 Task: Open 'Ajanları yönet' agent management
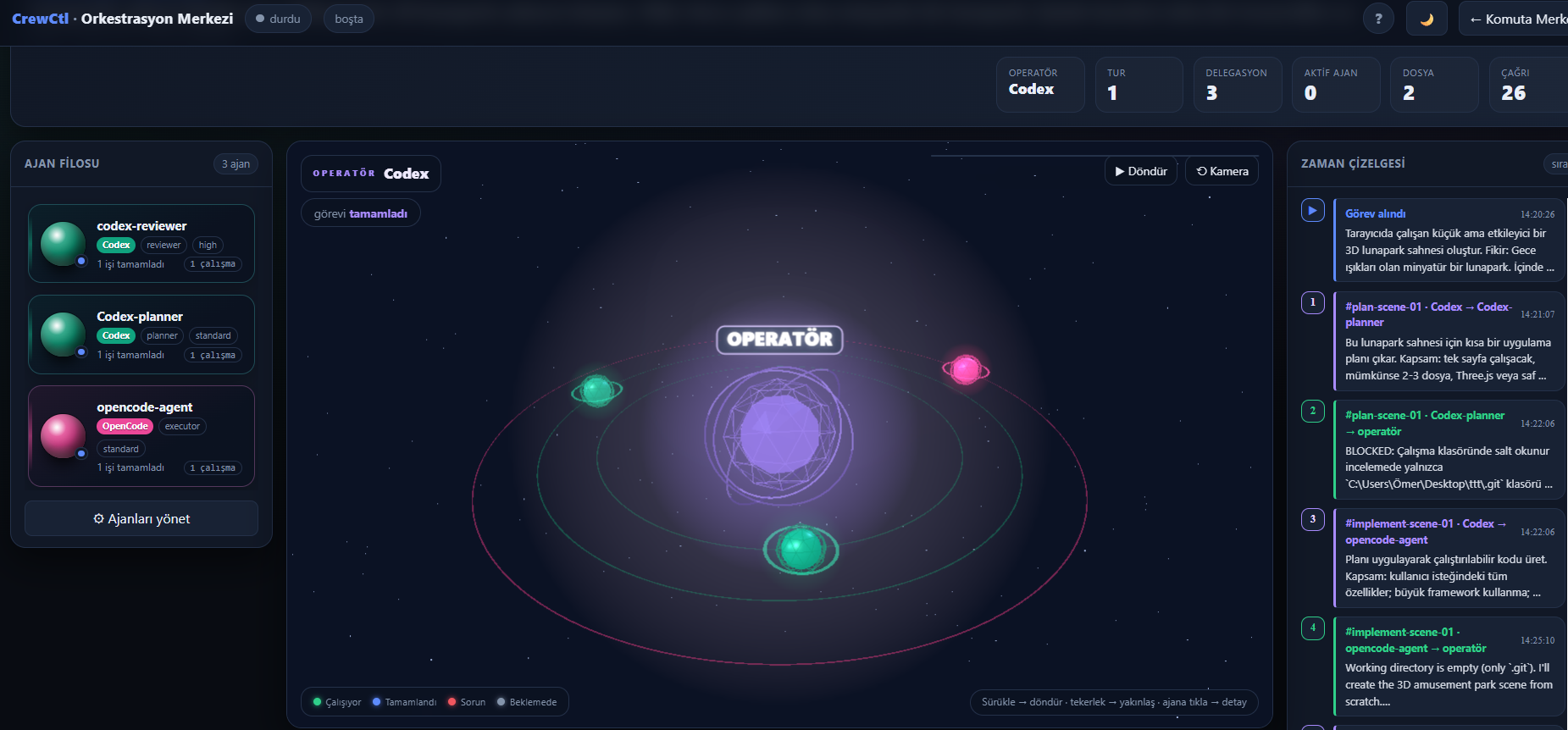(x=141, y=518)
